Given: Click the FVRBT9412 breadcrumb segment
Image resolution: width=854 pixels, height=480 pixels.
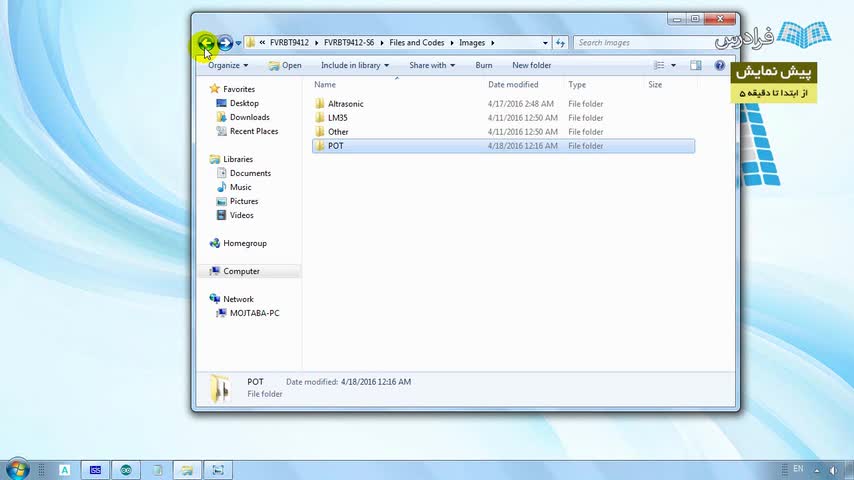Looking at the screenshot, I should tap(289, 42).
